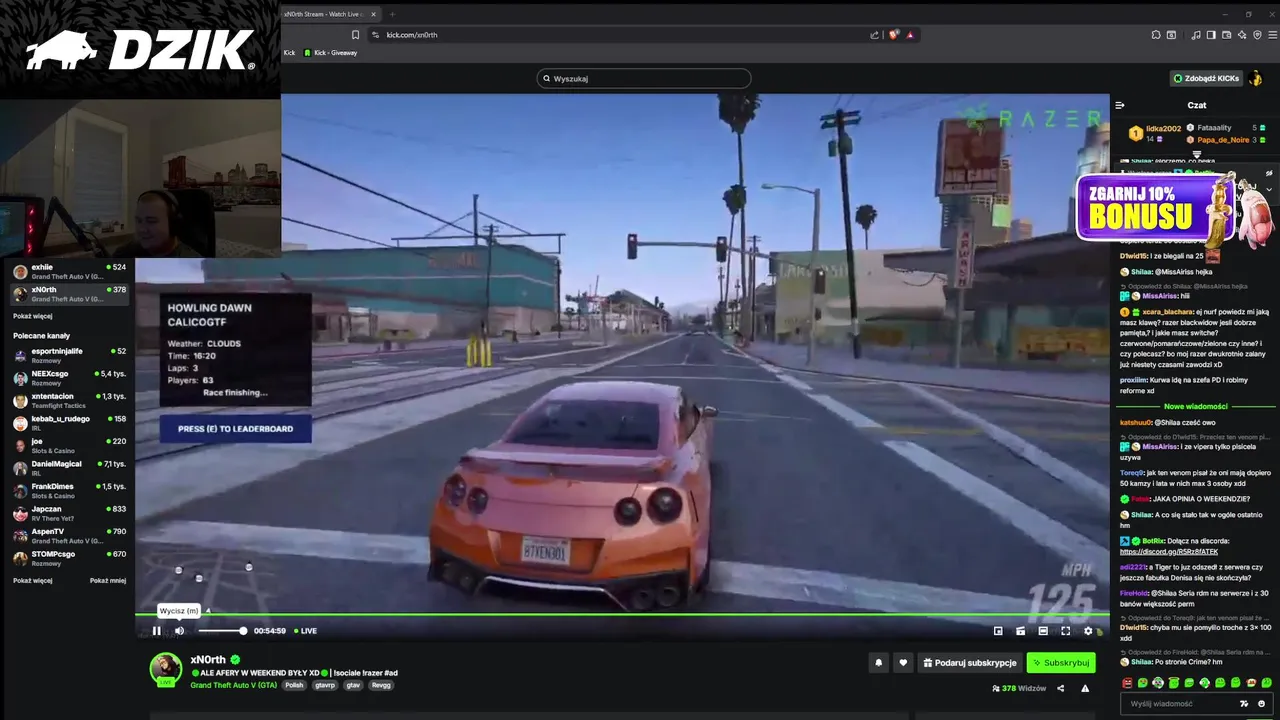Collapse the chat panel arrow icon
The image size is (1280, 720).
[1120, 105]
